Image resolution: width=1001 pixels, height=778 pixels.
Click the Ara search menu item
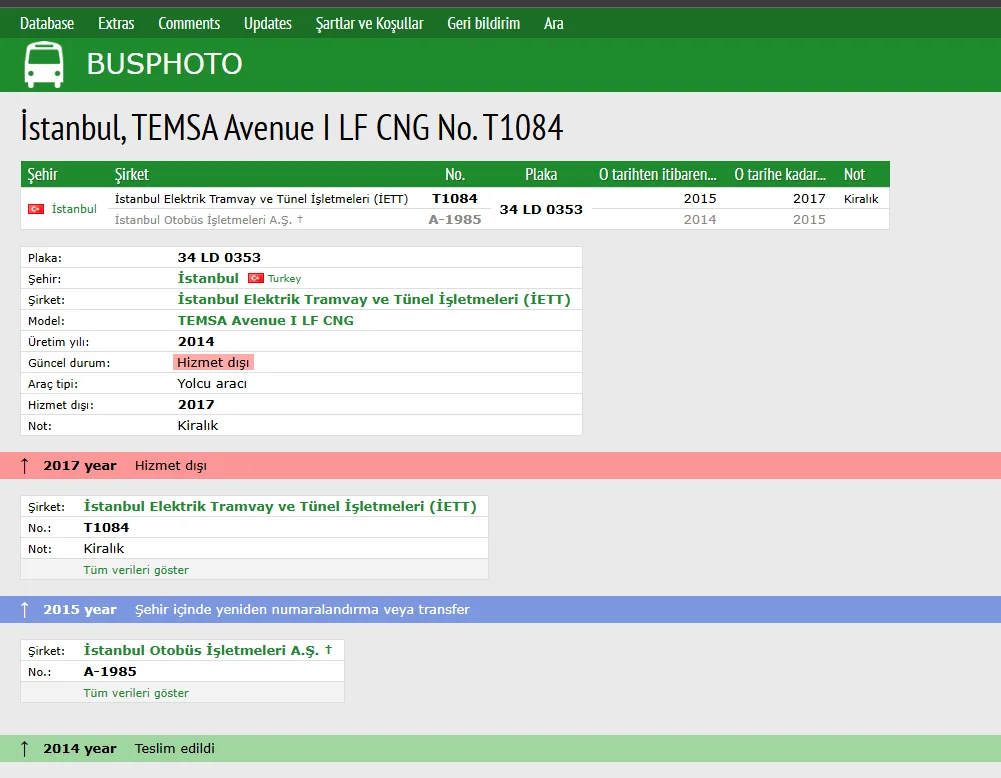(x=554, y=23)
